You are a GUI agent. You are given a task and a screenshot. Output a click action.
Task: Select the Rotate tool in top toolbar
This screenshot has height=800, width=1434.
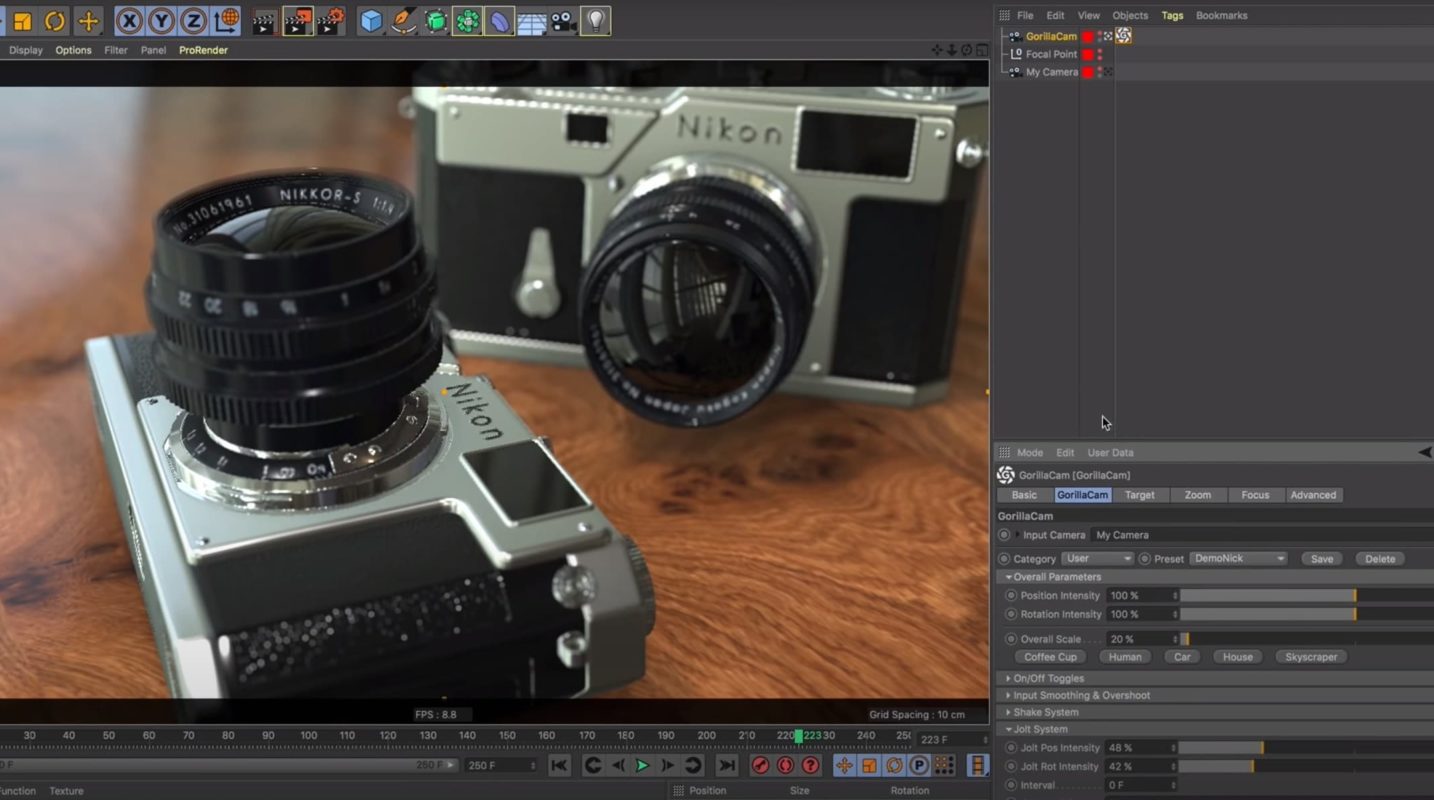point(55,20)
